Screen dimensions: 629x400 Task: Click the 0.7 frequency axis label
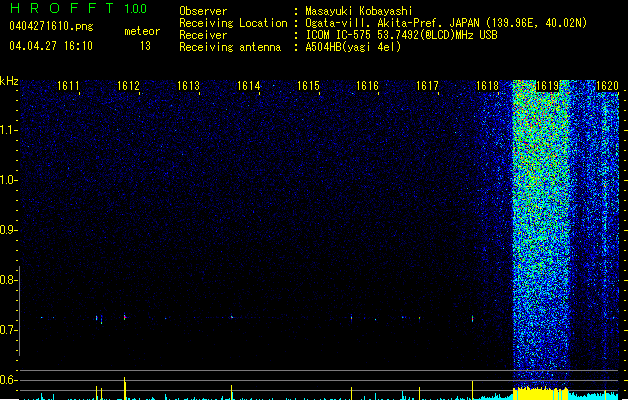click(x=9, y=330)
